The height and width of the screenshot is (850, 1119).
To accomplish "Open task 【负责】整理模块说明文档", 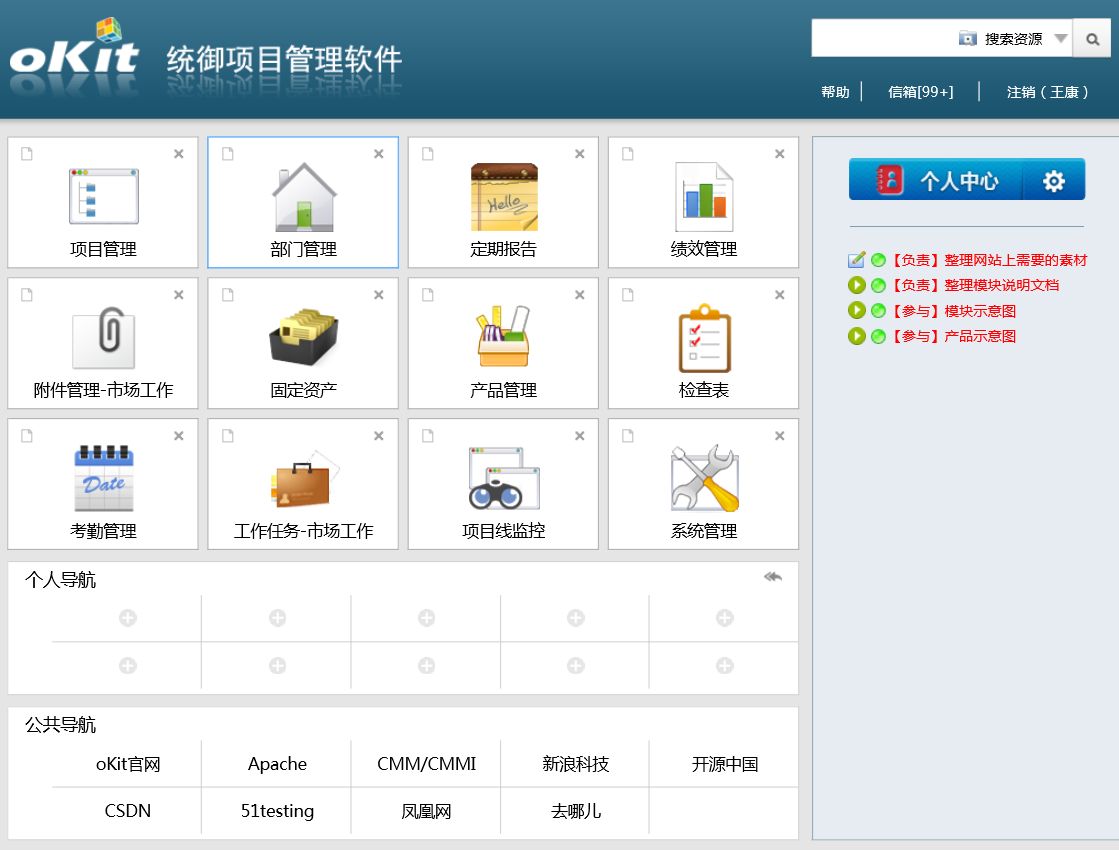I will pos(974,285).
